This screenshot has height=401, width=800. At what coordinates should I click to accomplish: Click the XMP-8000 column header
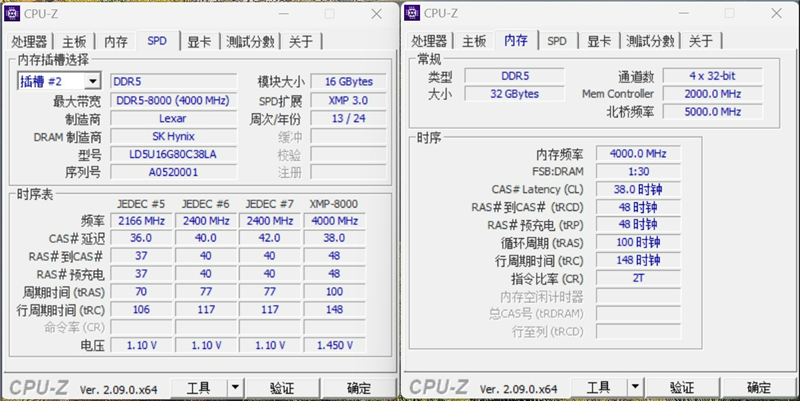pos(334,204)
